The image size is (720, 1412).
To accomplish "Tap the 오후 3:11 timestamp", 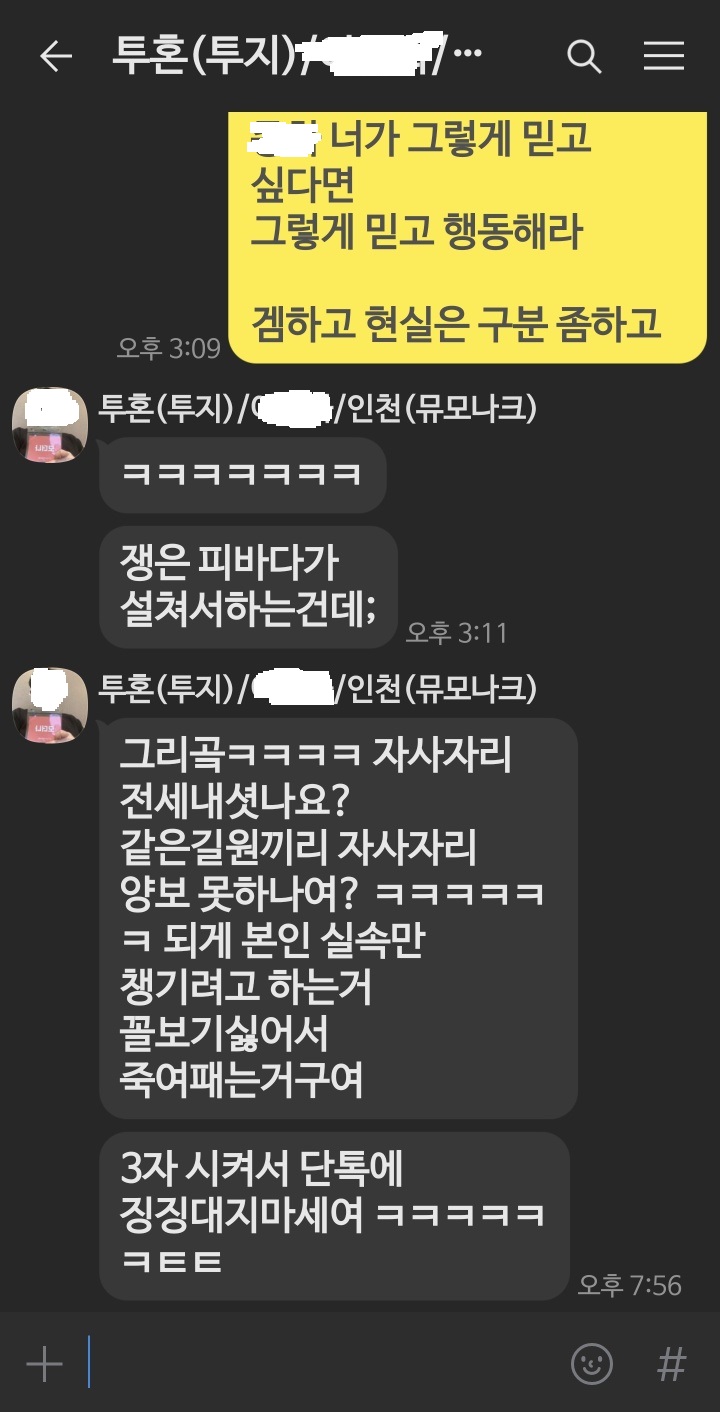I will (x=457, y=632).
